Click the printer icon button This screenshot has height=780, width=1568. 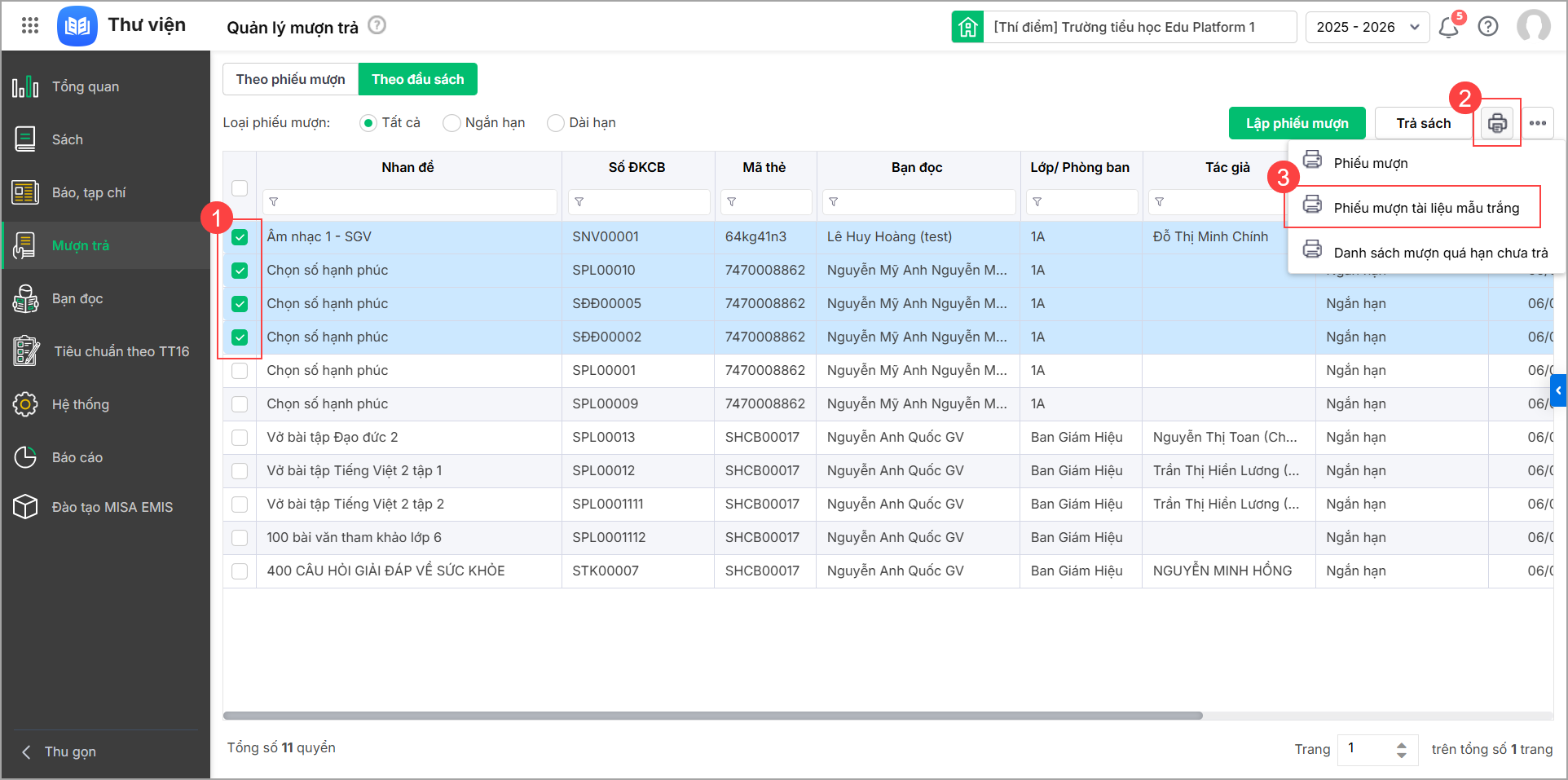tap(1497, 123)
